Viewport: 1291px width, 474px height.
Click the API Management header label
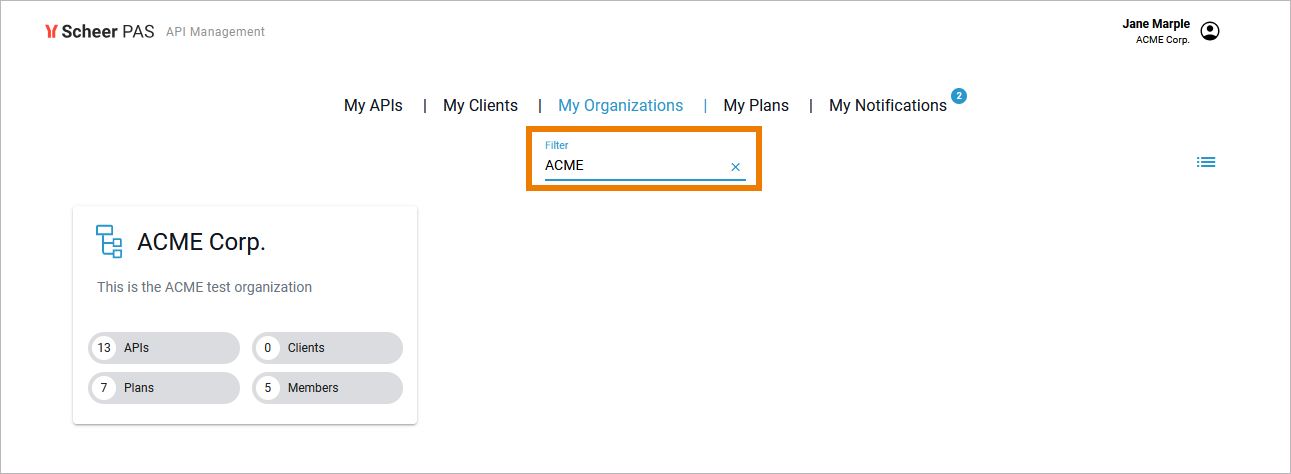[x=215, y=32]
